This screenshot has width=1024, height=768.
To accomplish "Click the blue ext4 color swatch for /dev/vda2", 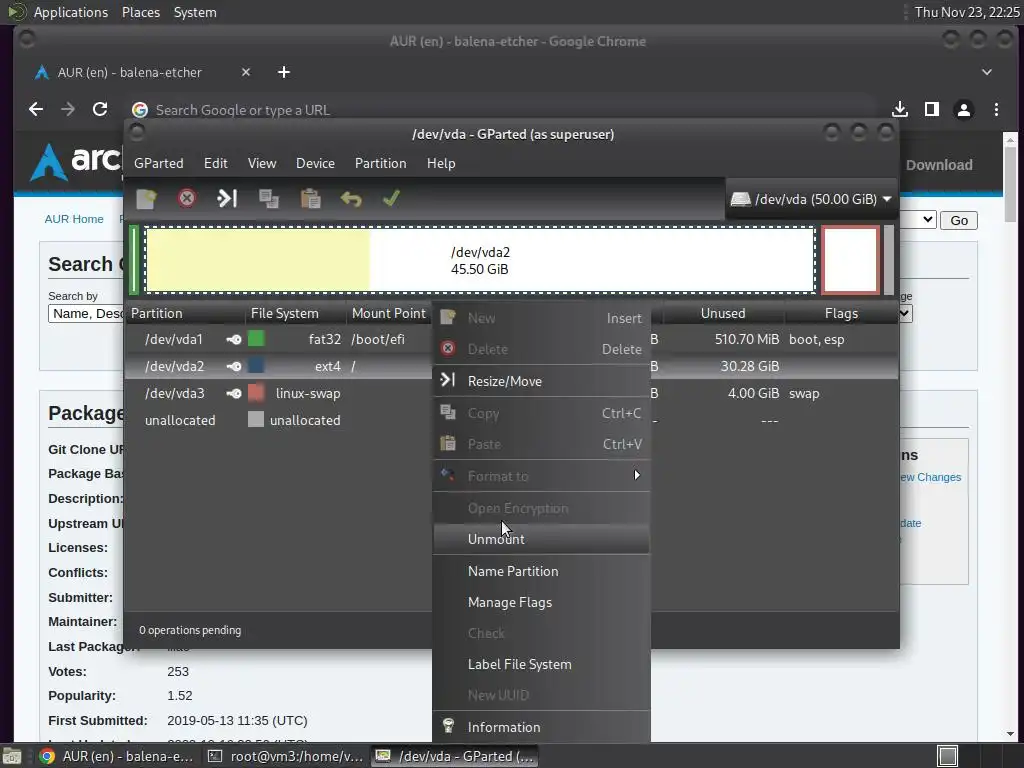I will point(256,366).
